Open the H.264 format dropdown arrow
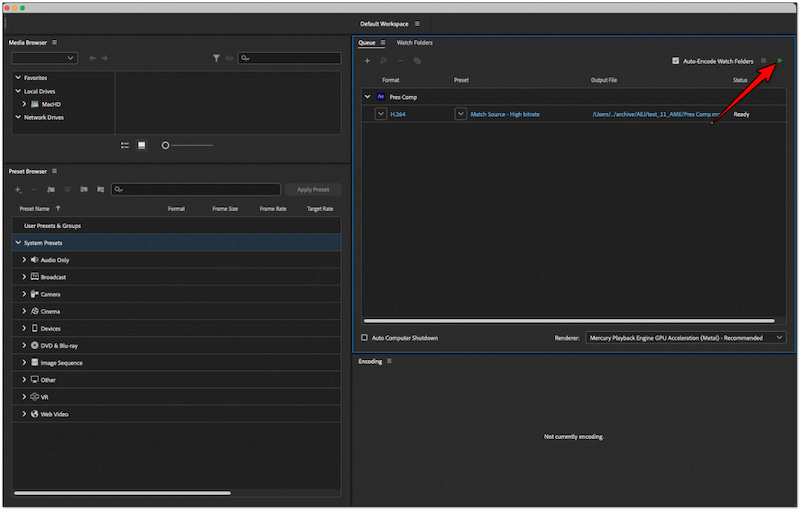The width and height of the screenshot is (800, 510). coord(380,114)
